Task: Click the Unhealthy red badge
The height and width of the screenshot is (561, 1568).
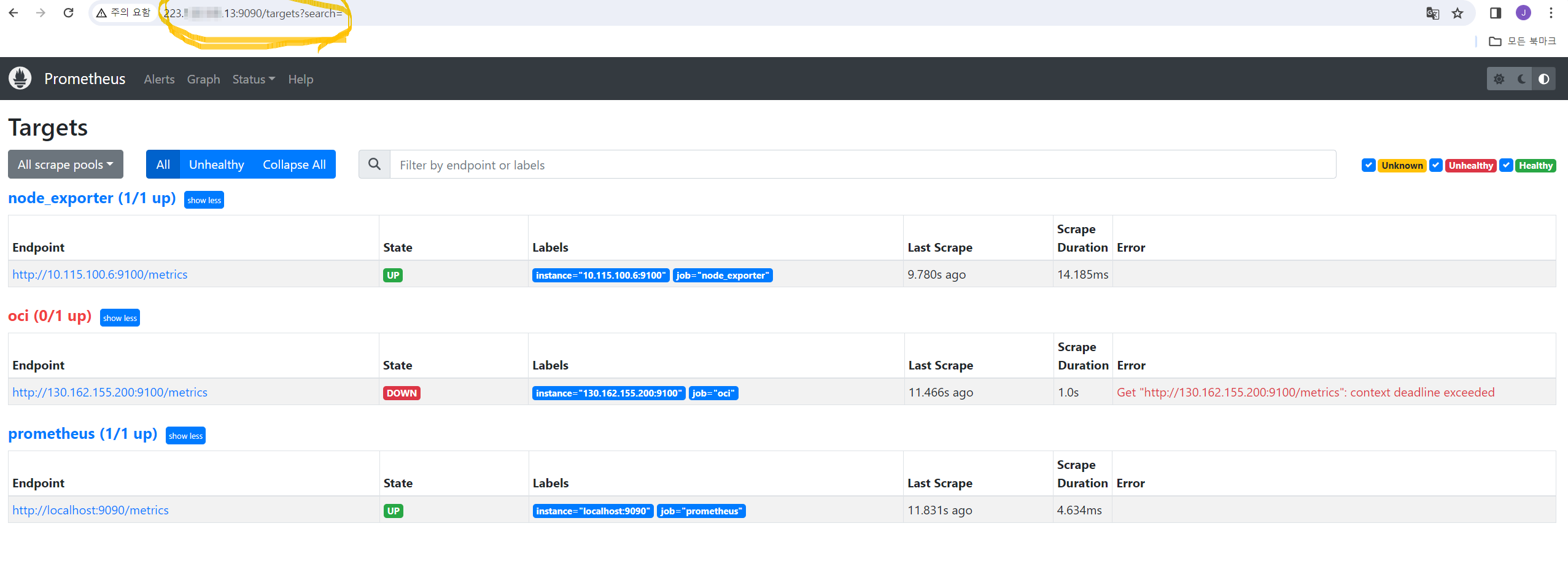Action: tap(1470, 165)
